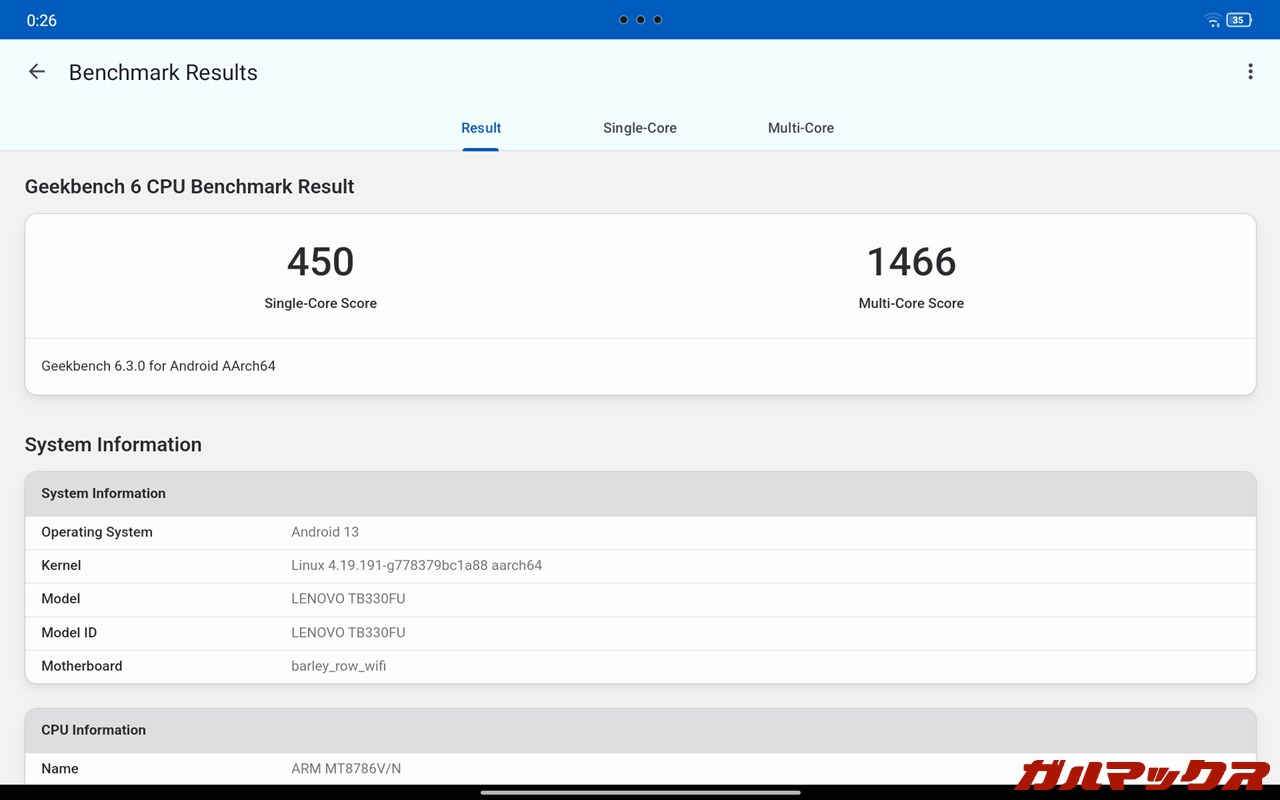Tap the clock showing 0:26
The image size is (1280, 800).
41,19
